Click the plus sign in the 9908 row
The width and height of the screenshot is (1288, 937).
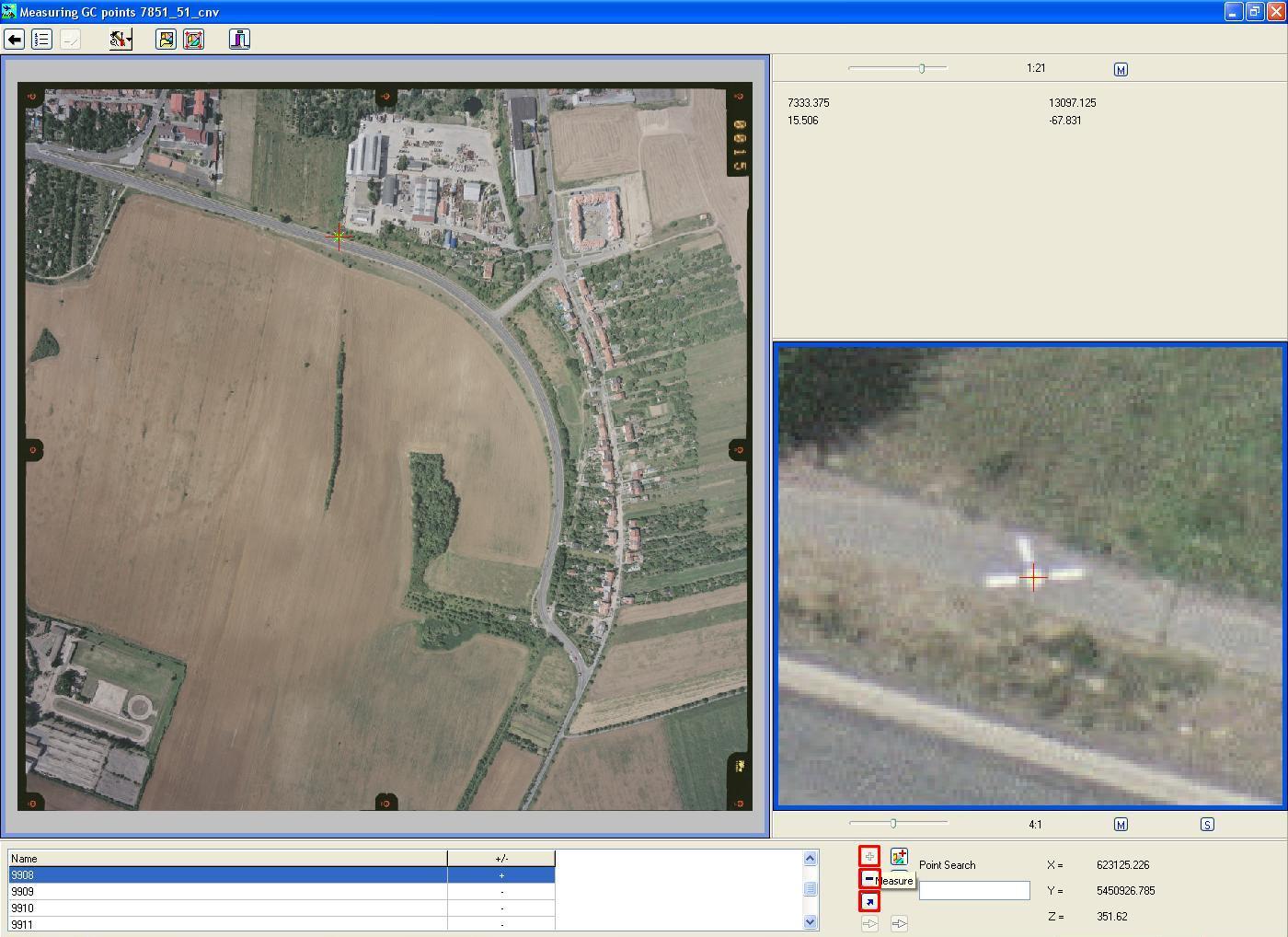pos(501,875)
